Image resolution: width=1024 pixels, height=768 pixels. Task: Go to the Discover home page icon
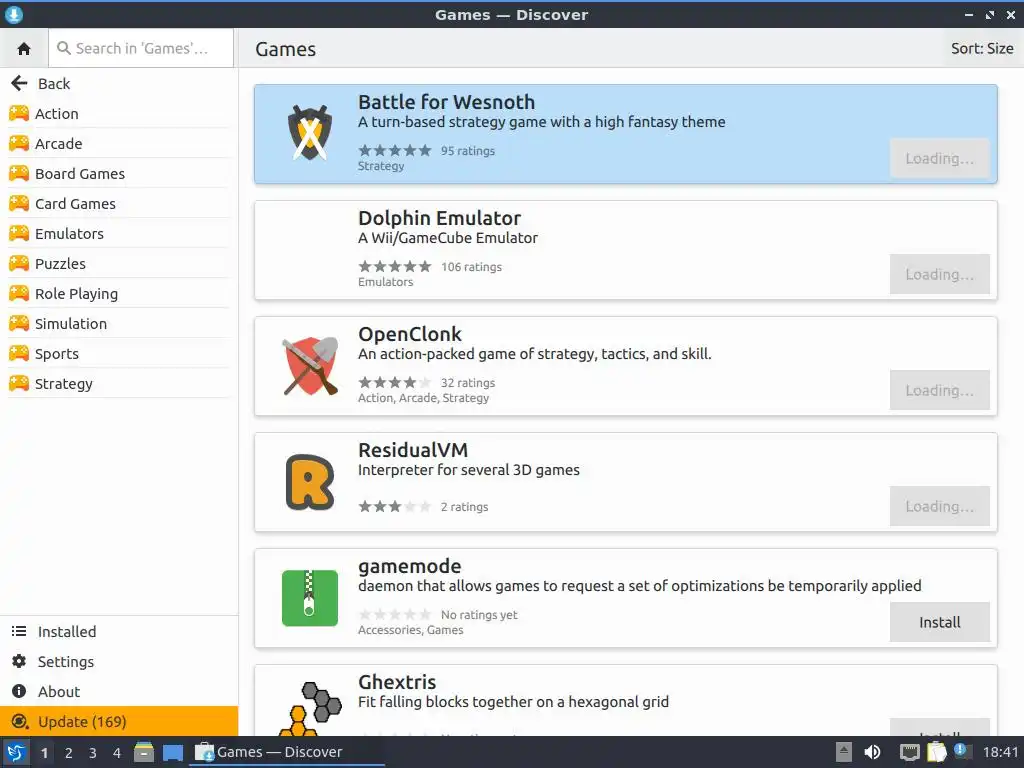click(x=24, y=48)
